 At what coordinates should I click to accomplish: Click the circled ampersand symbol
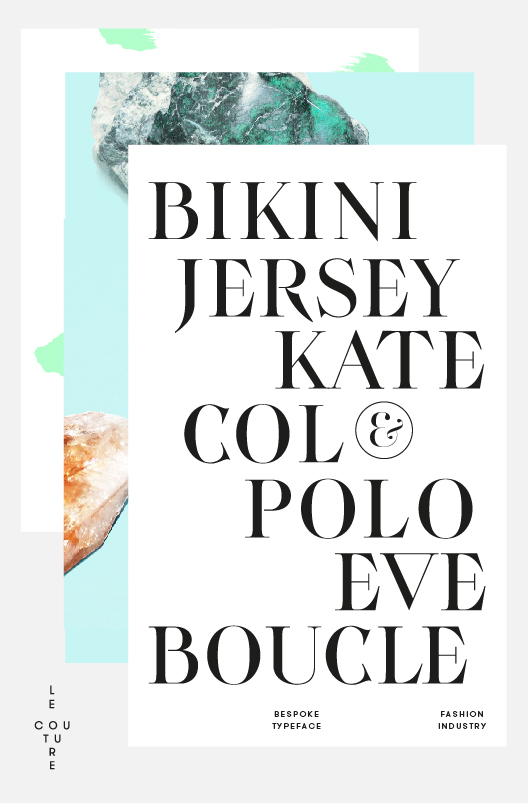(x=384, y=429)
